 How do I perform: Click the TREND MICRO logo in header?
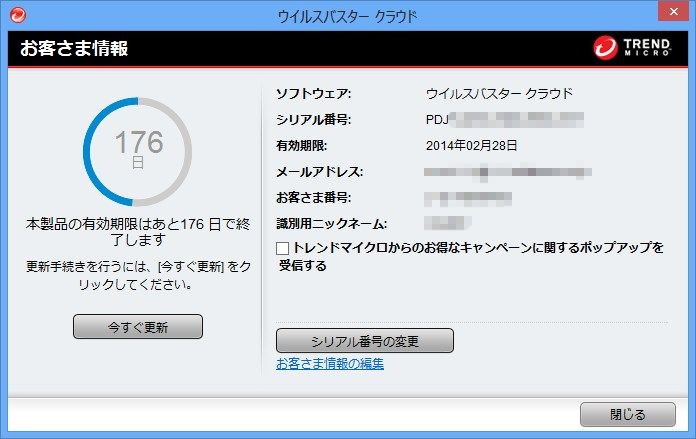[632, 47]
